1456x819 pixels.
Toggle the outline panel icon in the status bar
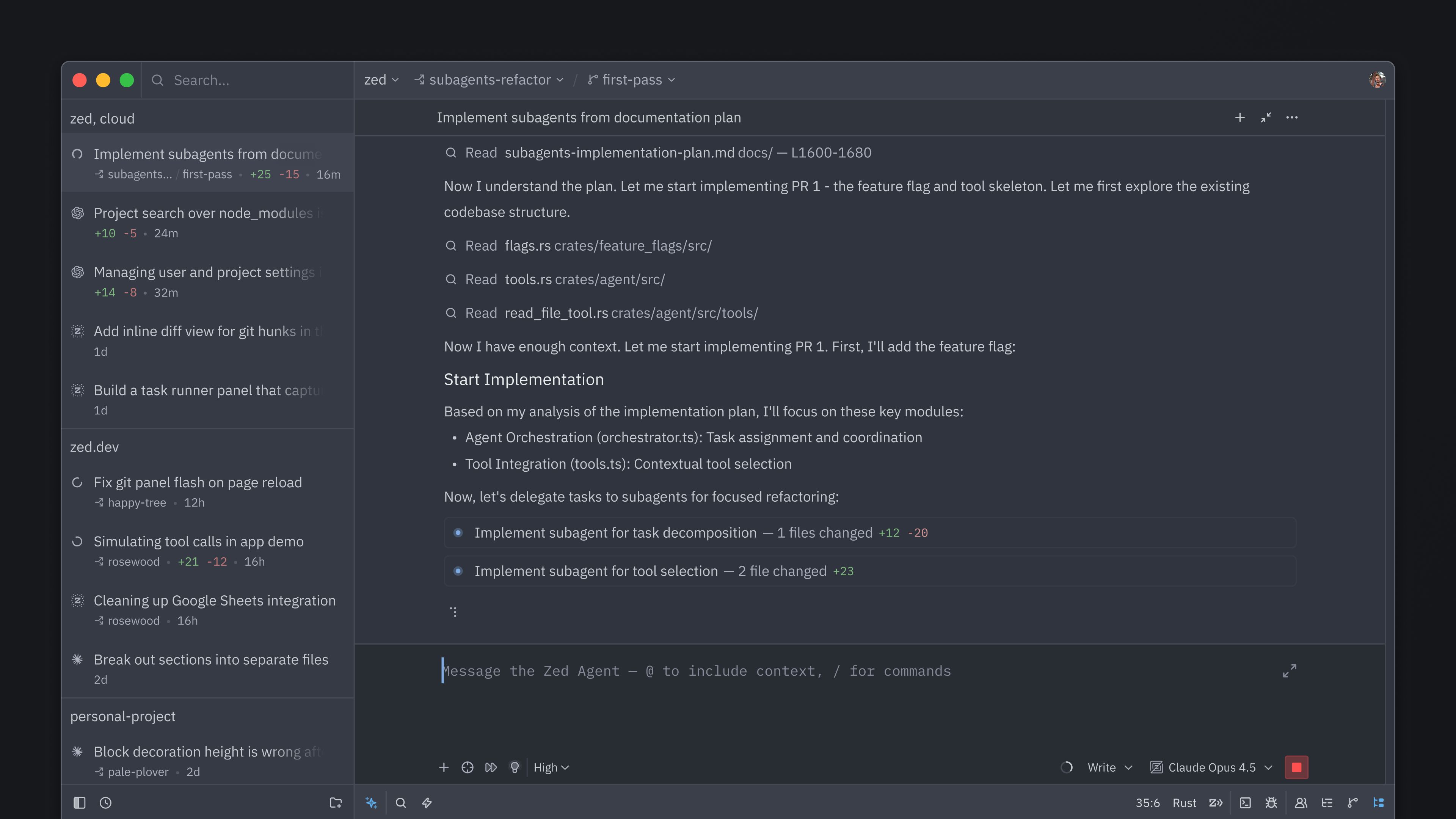point(1327,803)
